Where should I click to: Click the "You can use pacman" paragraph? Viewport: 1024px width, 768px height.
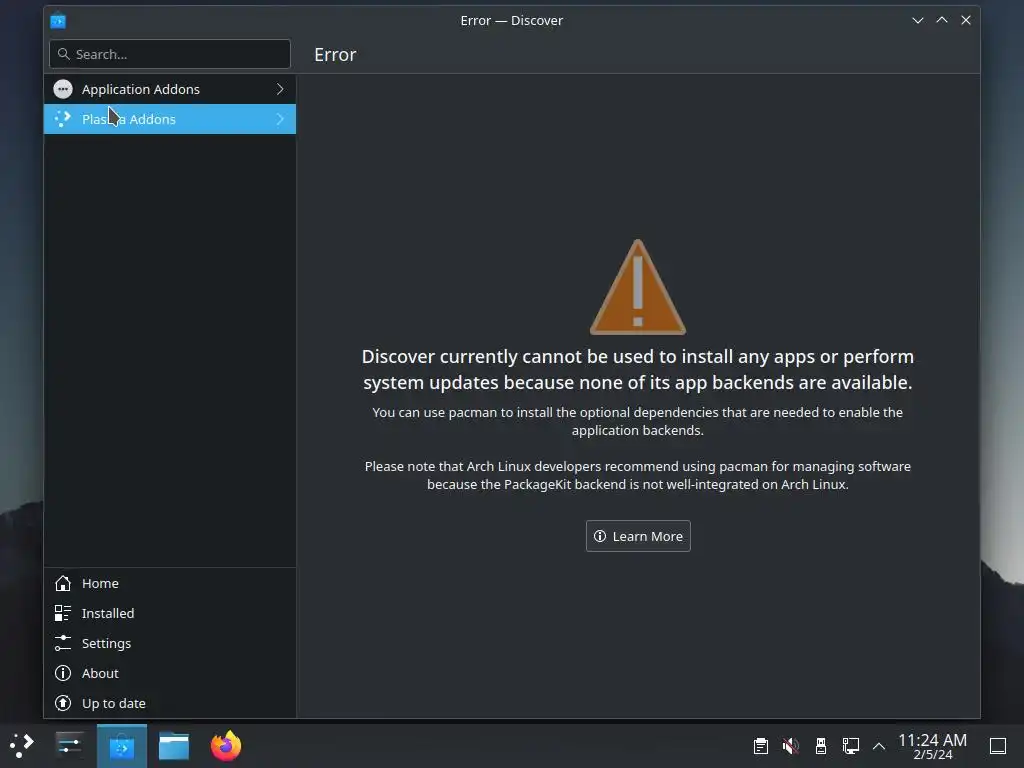tap(637, 421)
